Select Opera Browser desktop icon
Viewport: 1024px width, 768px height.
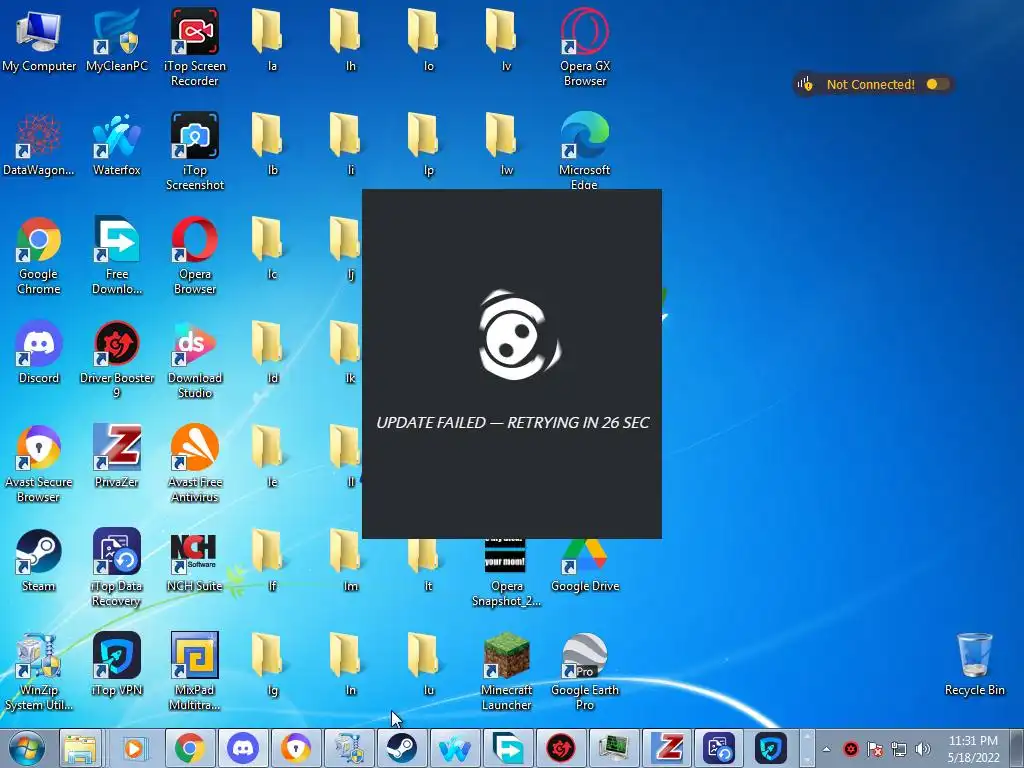click(x=195, y=255)
